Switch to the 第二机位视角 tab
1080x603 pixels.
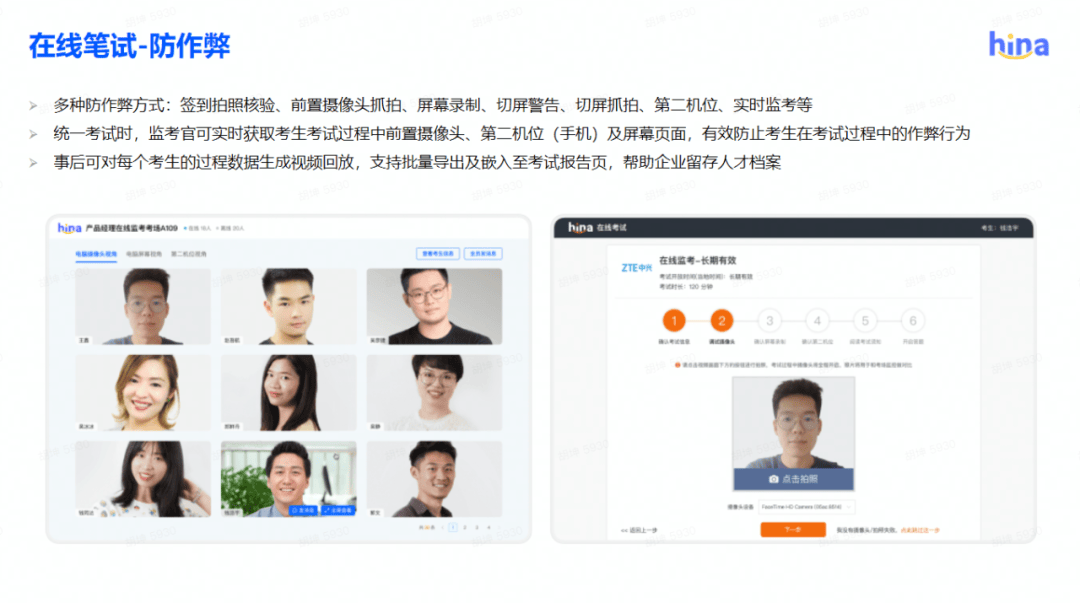pyautogui.click(x=189, y=254)
